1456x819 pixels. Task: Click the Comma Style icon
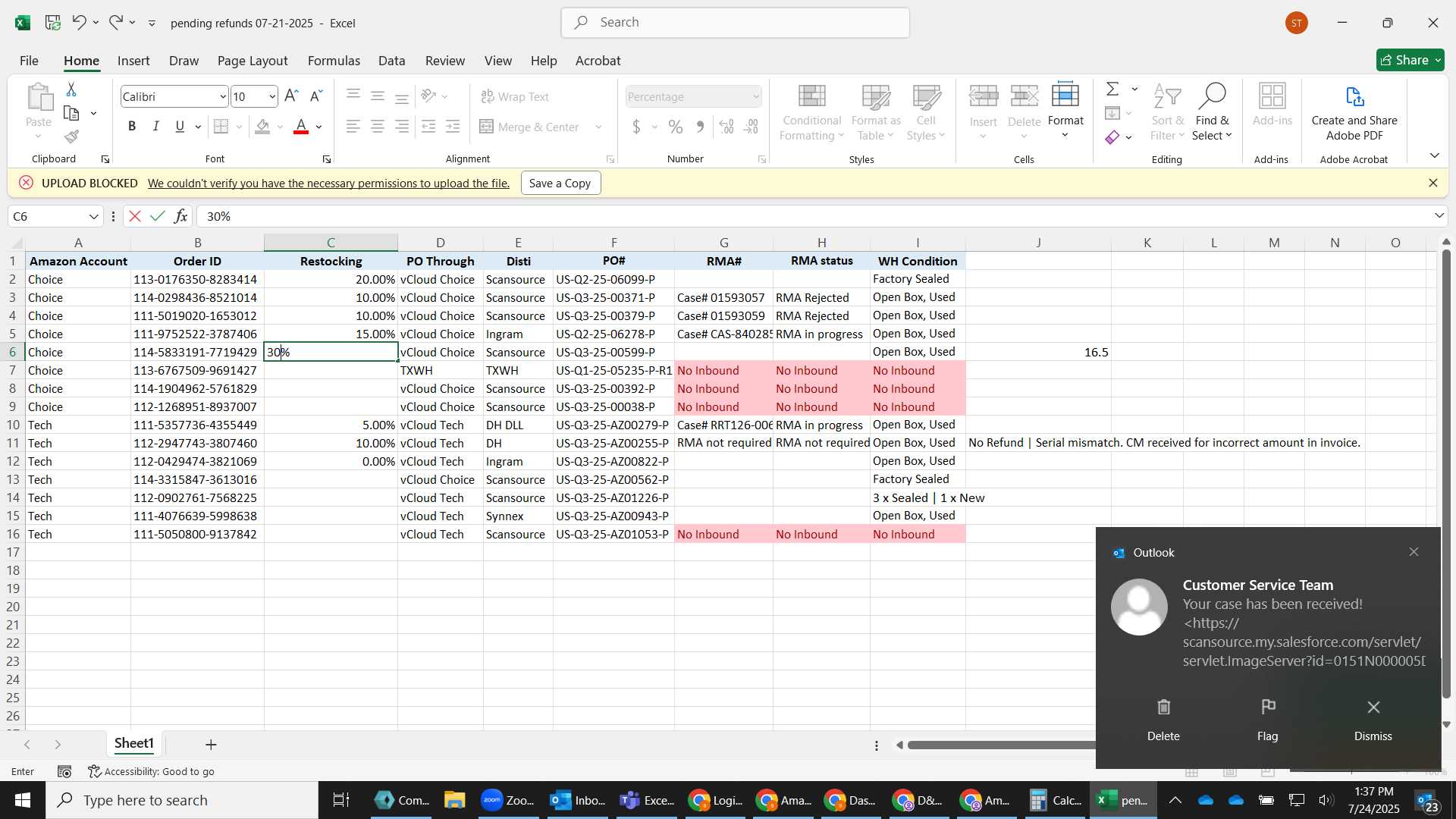pos(700,127)
